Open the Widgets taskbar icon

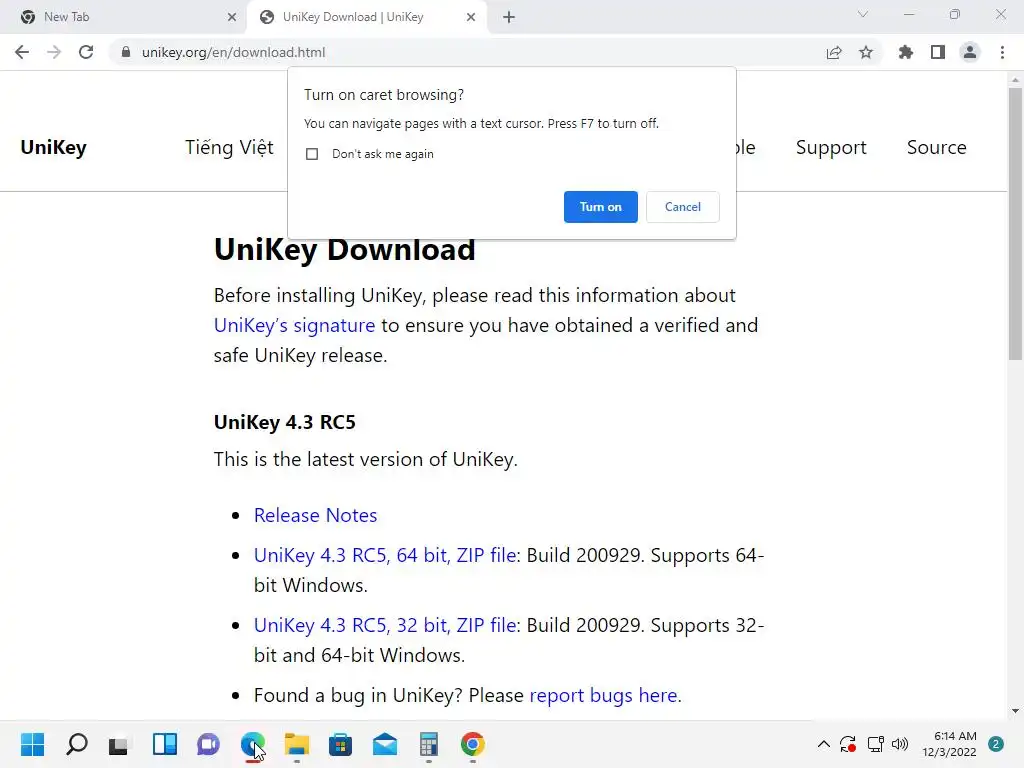[165, 744]
